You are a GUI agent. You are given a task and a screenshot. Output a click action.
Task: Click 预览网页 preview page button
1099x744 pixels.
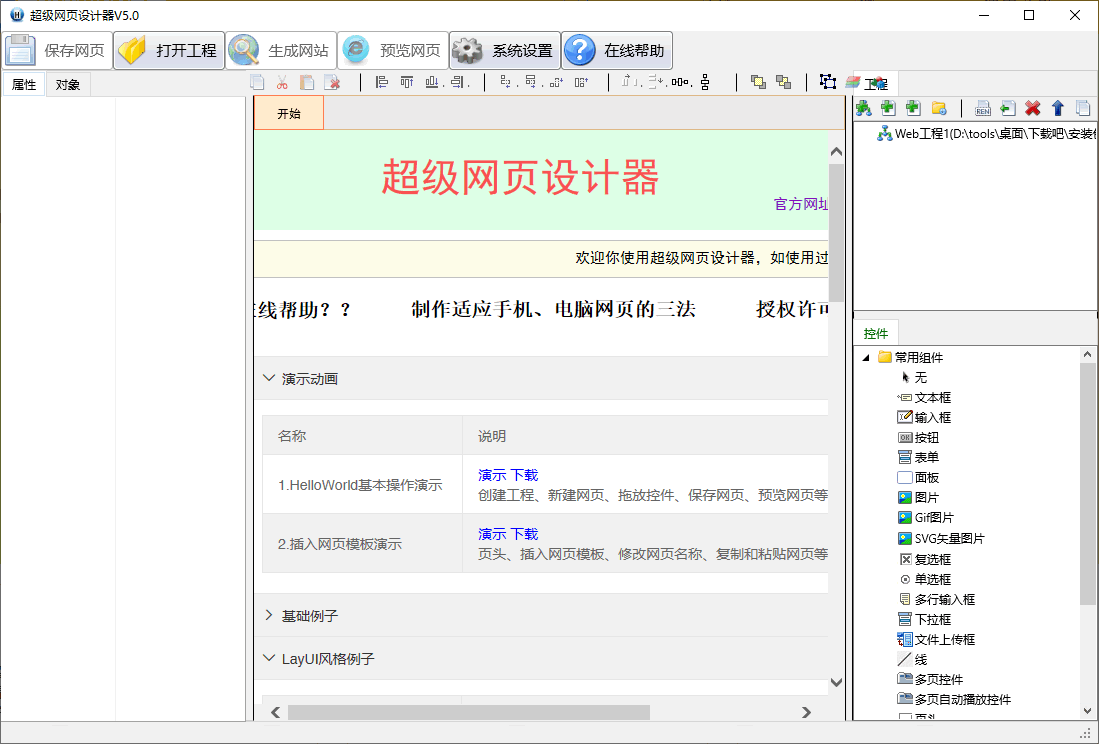coord(393,50)
